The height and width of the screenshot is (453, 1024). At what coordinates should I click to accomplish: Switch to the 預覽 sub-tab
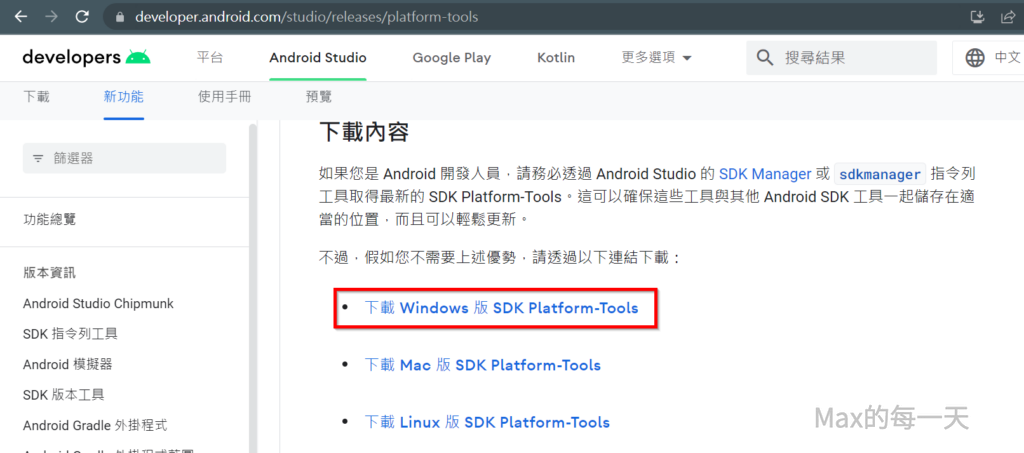[319, 97]
